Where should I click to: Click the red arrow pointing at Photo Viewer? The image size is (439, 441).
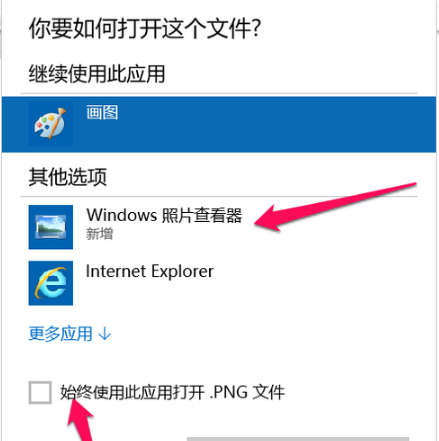335,207
